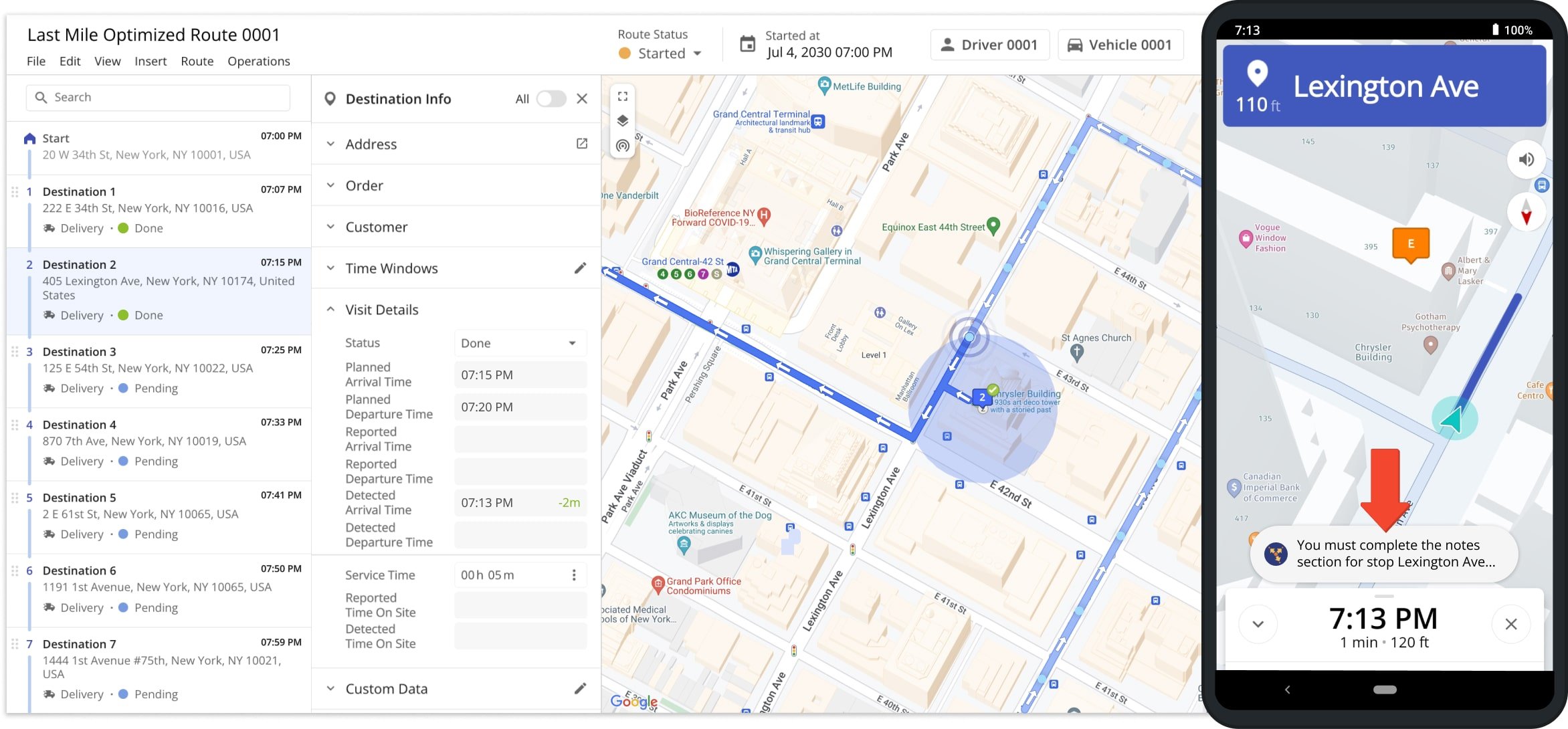The height and width of the screenshot is (729, 1568).
Task: Open the Edit menu
Action: click(70, 62)
